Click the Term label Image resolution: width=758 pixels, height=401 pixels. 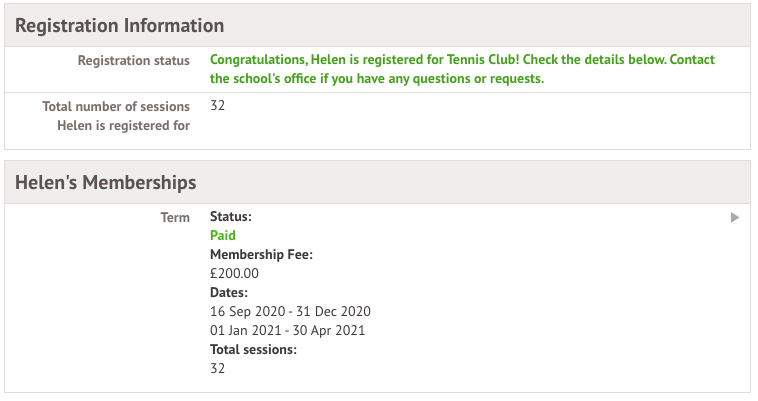click(175, 217)
